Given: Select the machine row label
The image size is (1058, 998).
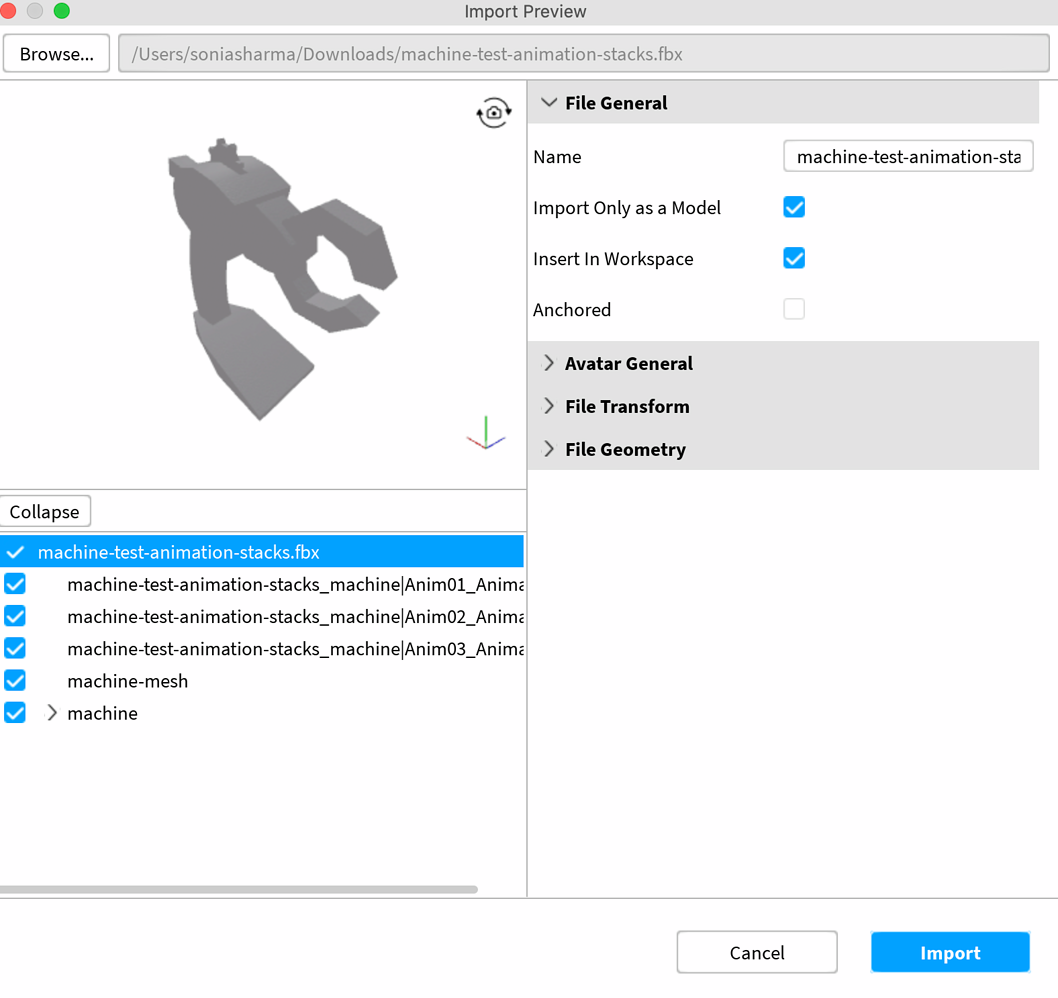Looking at the screenshot, I should tap(103, 713).
